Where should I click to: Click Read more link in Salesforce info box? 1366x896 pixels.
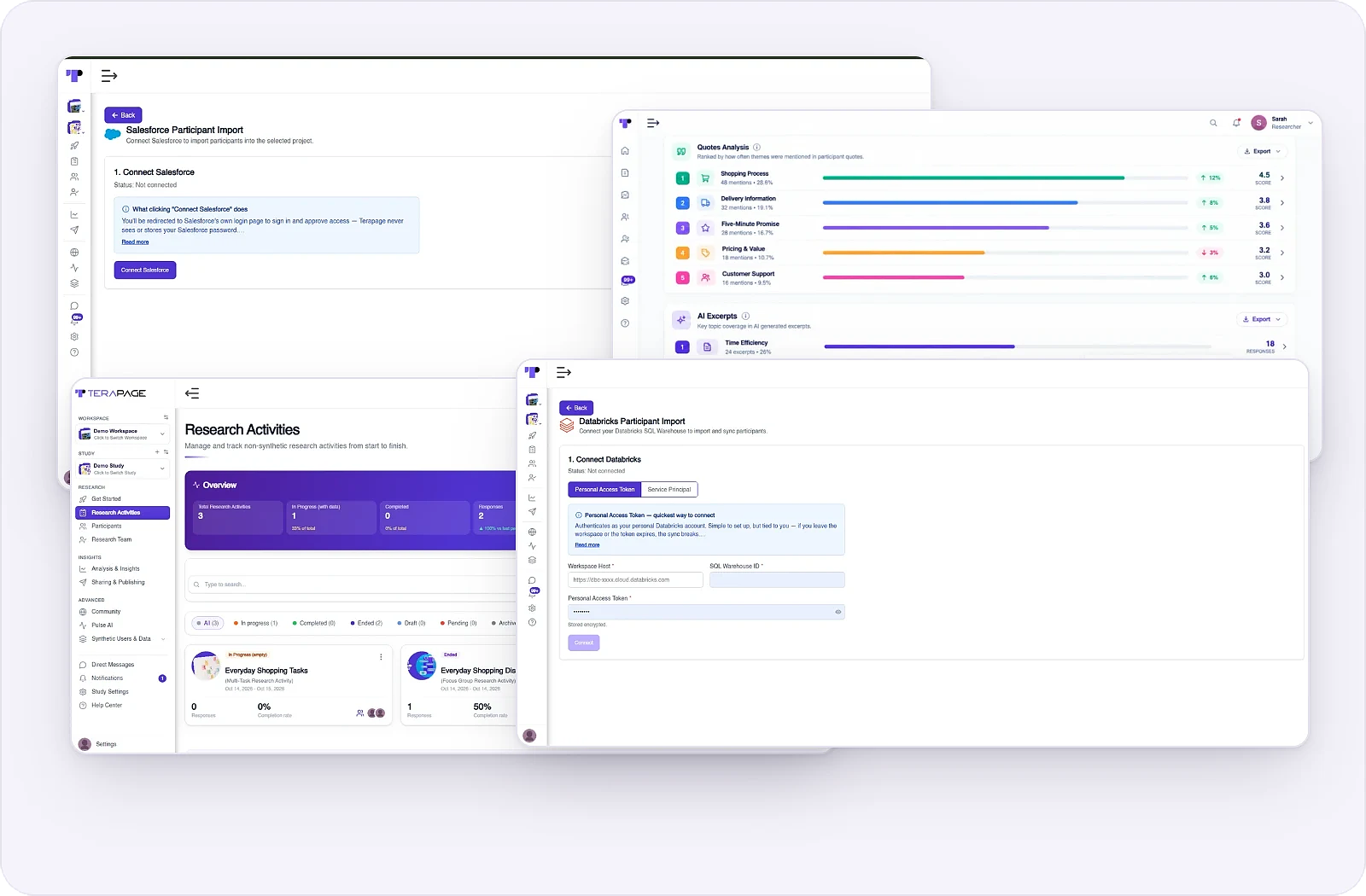coord(135,242)
